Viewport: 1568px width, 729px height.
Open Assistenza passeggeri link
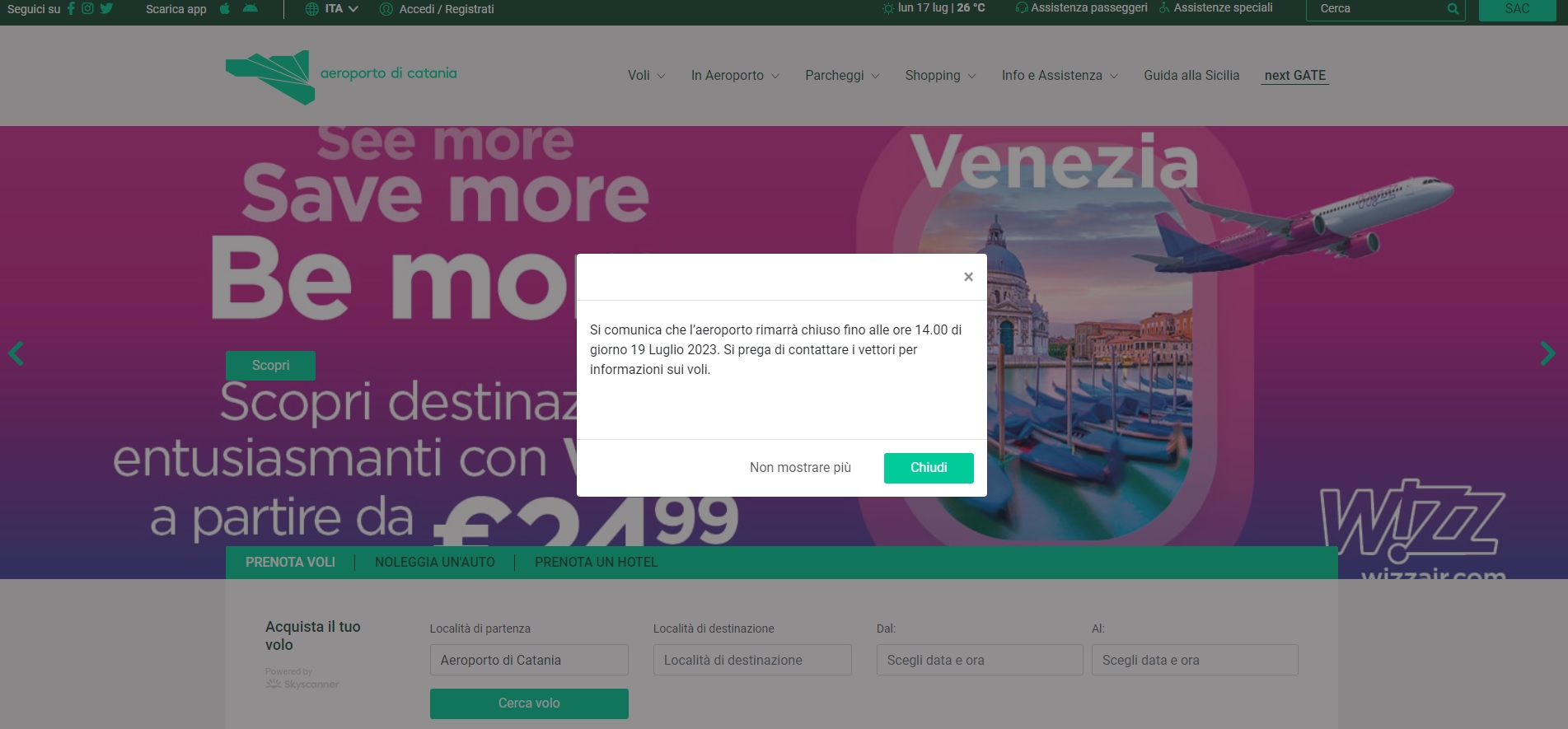click(x=1082, y=8)
